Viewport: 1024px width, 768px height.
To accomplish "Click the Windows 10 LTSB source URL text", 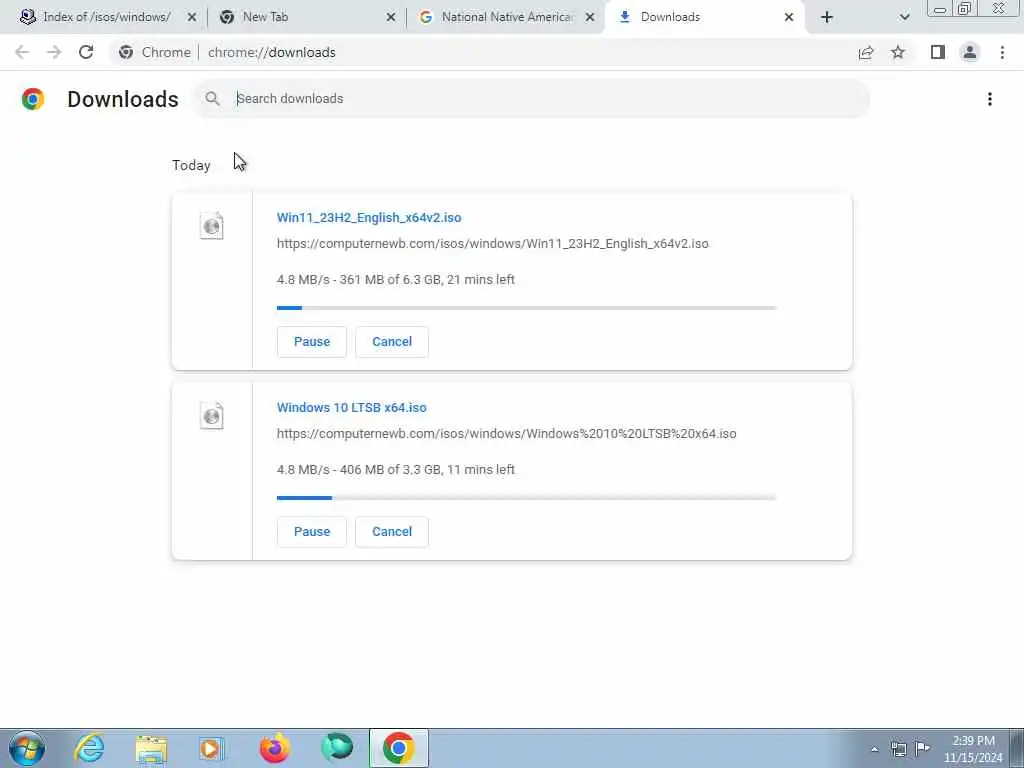I will tap(506, 434).
